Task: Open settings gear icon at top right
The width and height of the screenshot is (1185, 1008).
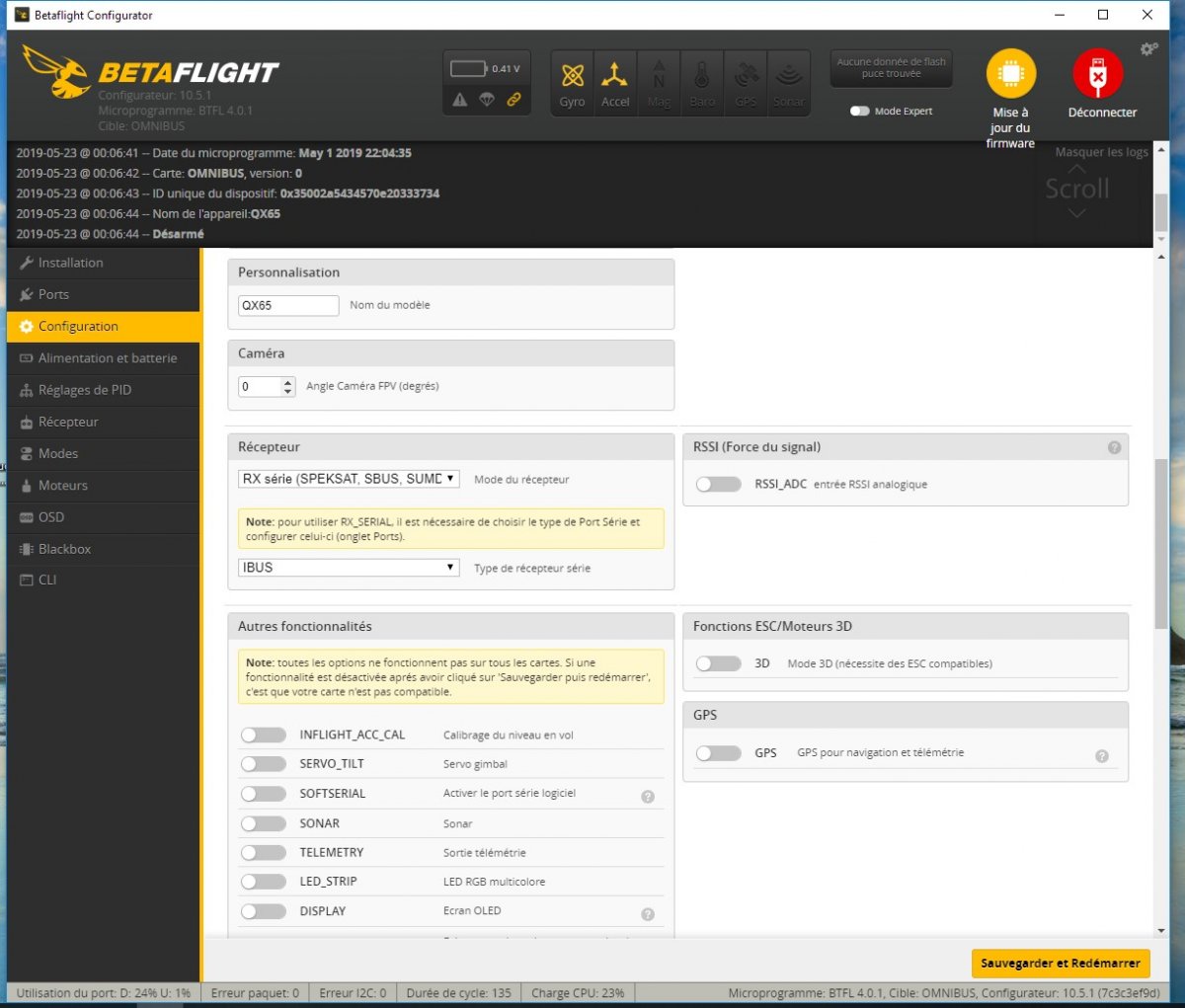Action: (x=1148, y=49)
